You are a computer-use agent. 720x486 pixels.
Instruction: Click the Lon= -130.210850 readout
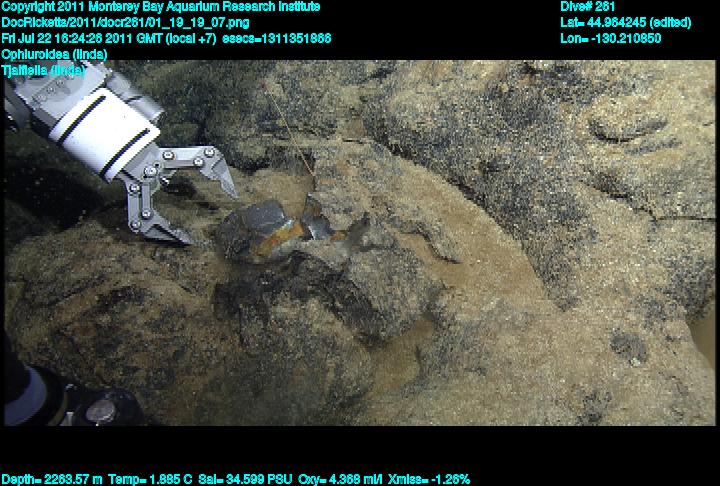coord(610,39)
